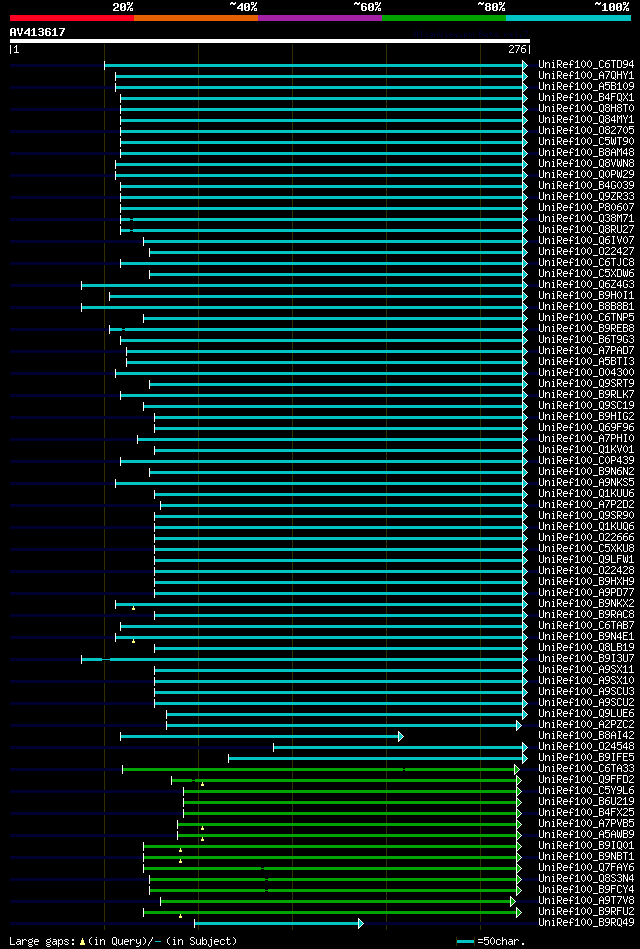Select the UniRef100_B9I3U7 hit label
This screenshot has width=640, height=949.
pos(586,658)
